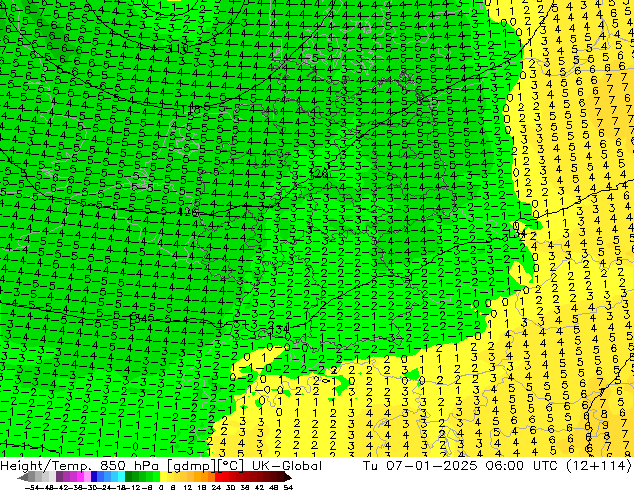Click the '[°C]' unit label
Image resolution: width=634 pixels, height=490 pixels.
[231, 466]
